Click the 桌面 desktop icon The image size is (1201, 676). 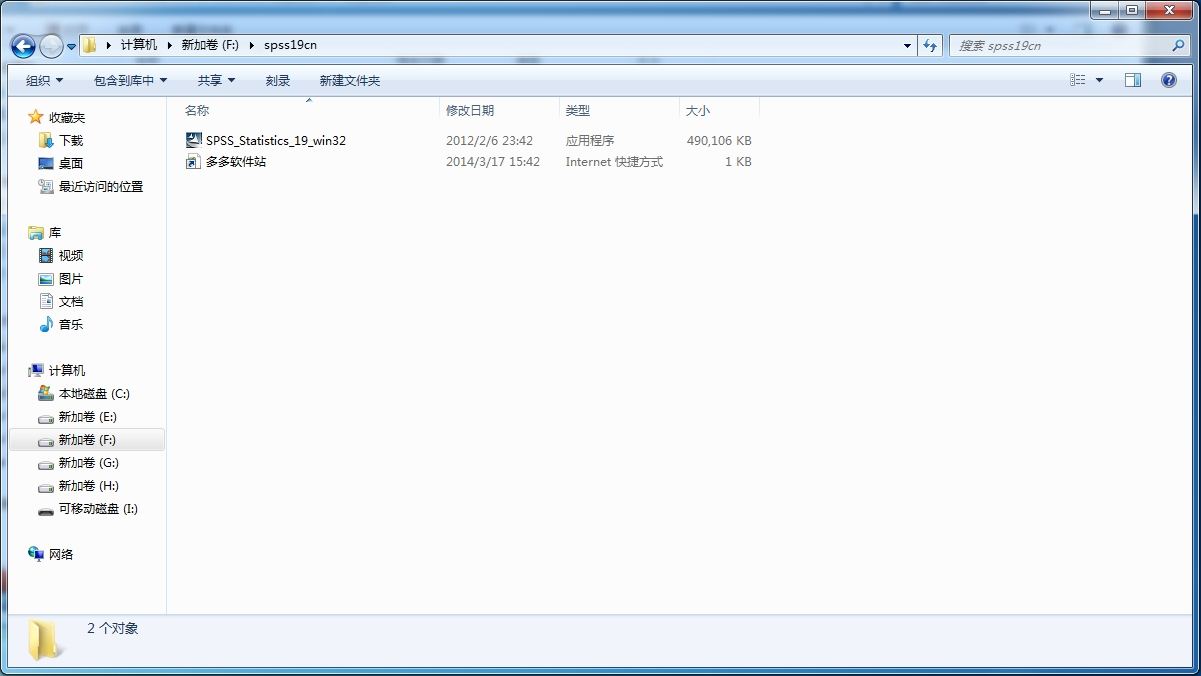[46, 163]
